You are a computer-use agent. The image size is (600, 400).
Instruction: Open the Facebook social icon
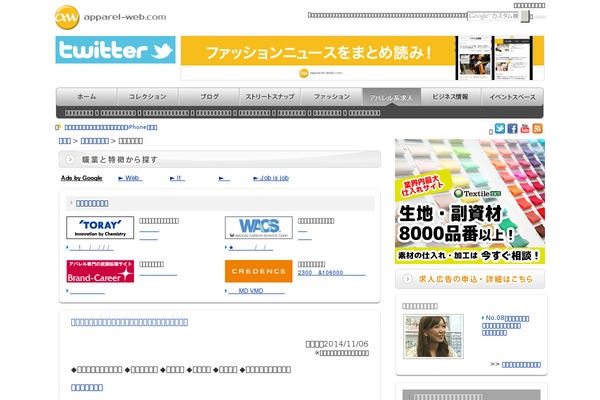pos(512,129)
